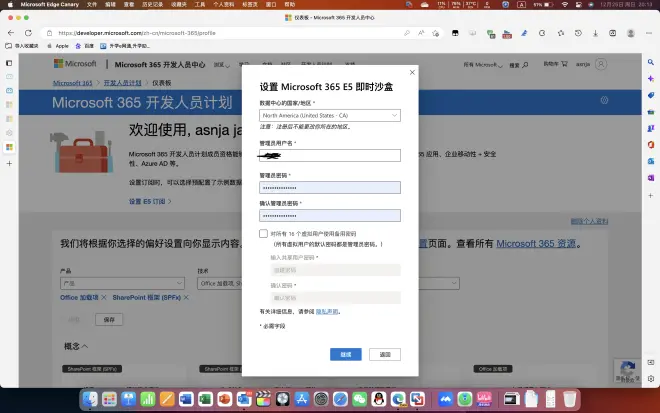660x413 pixels.
Task: Open the Apple bookmark in the favorites bar
Action: click(58, 46)
